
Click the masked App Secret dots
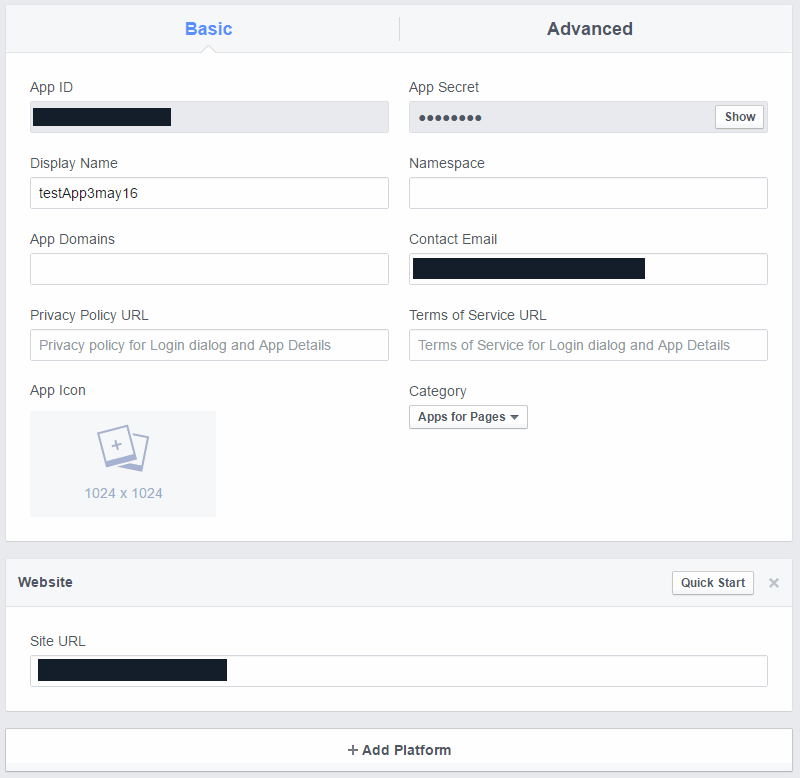(x=450, y=118)
